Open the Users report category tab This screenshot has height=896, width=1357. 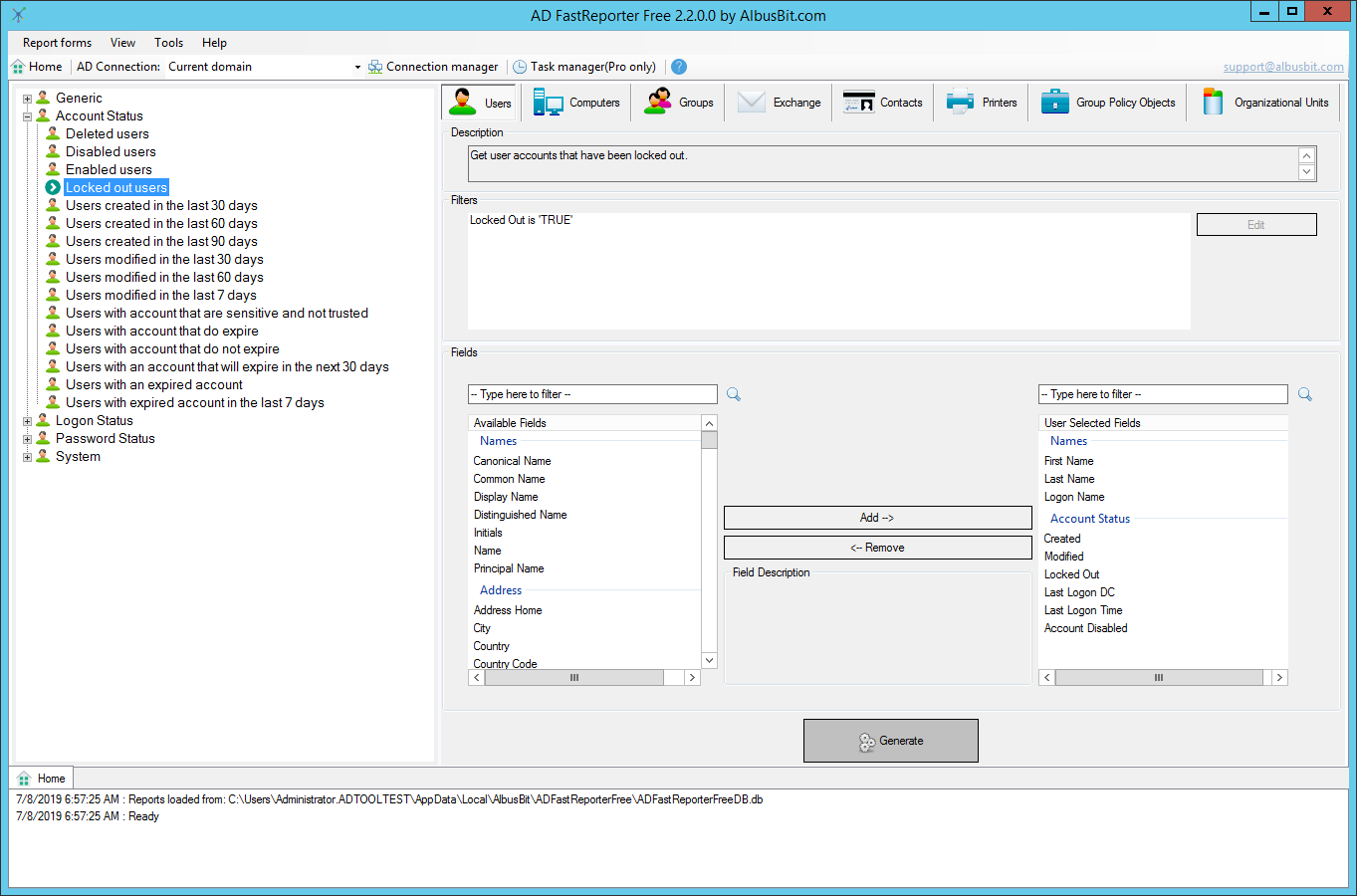click(479, 103)
